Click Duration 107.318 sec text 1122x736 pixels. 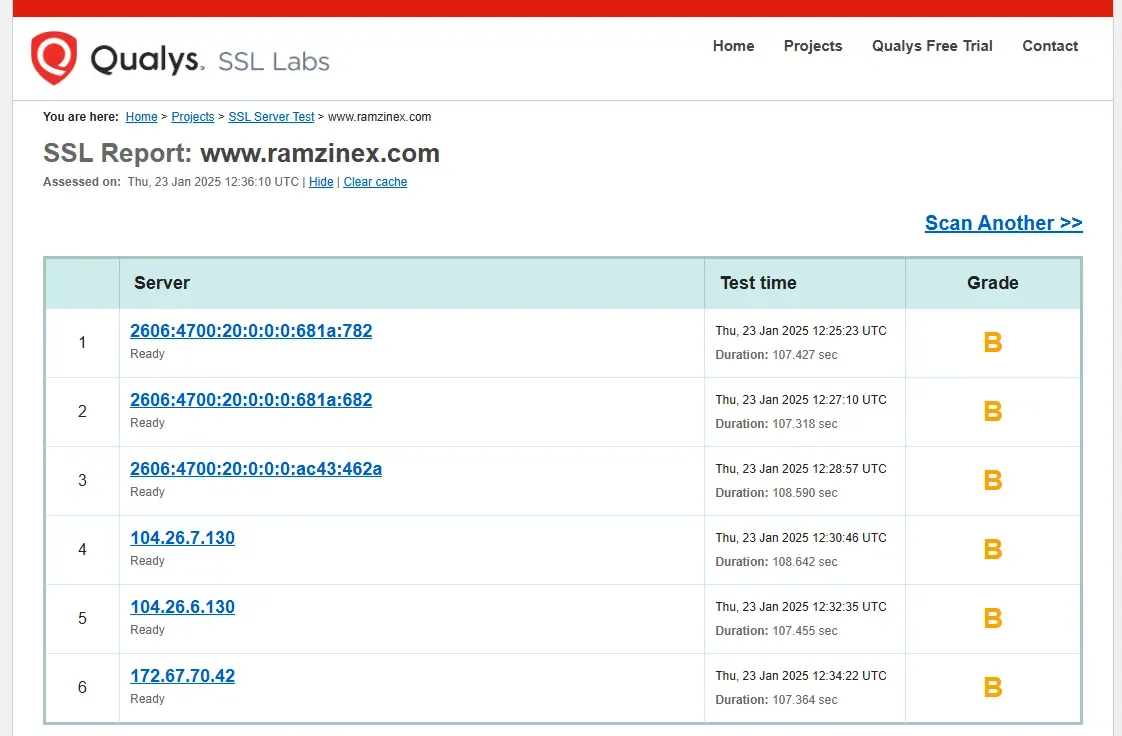[x=776, y=423]
